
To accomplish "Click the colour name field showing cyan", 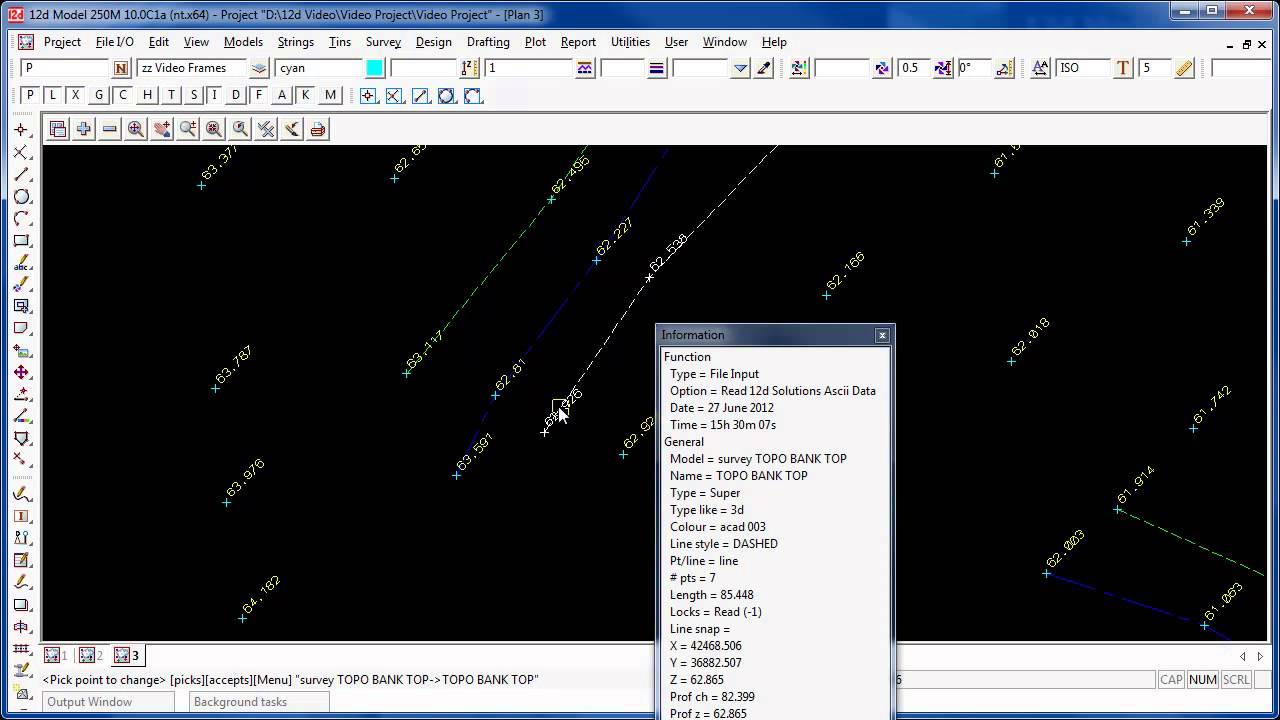I will [319, 68].
